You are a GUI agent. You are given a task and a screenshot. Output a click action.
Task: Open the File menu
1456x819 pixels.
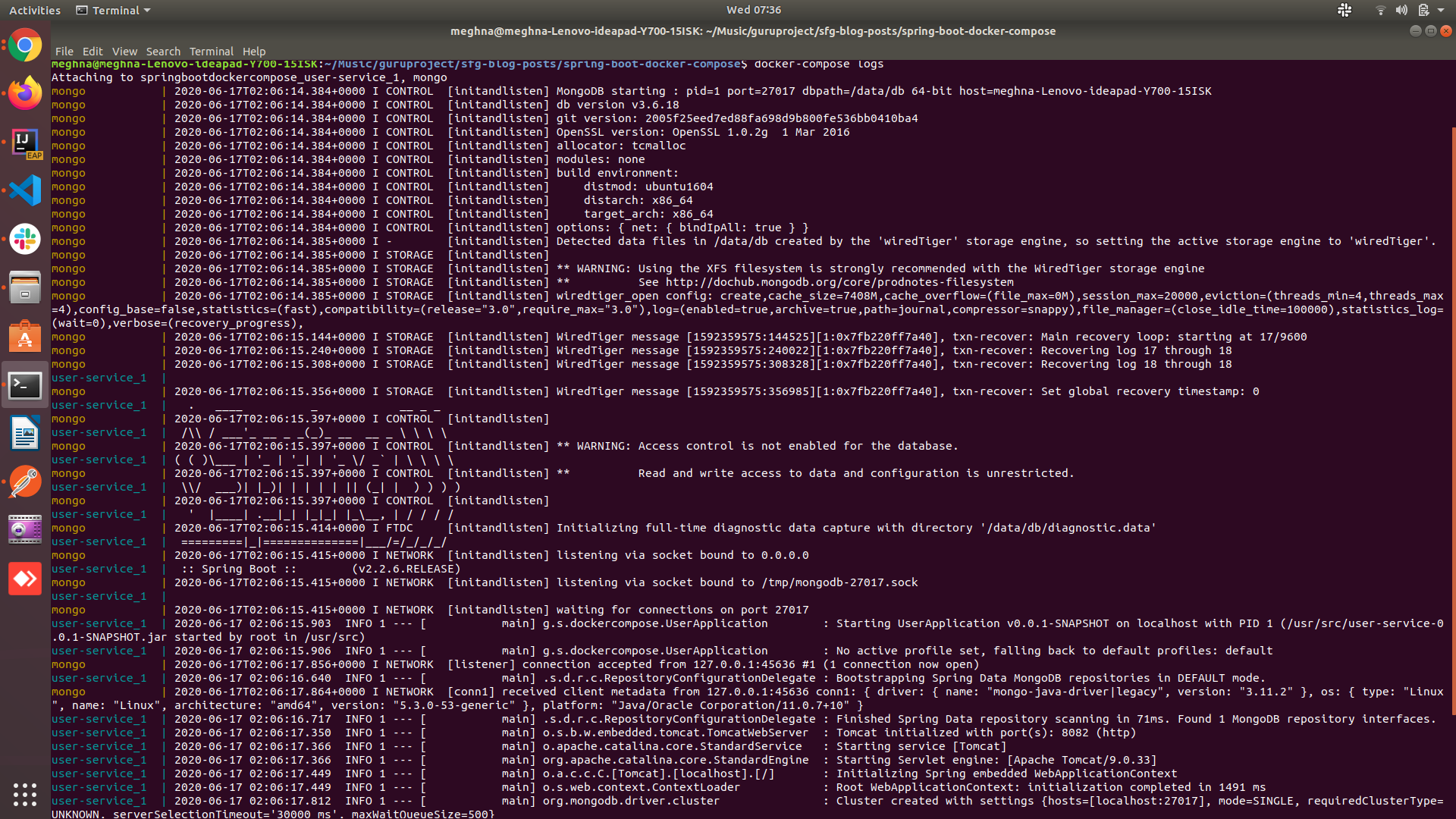pos(64,52)
